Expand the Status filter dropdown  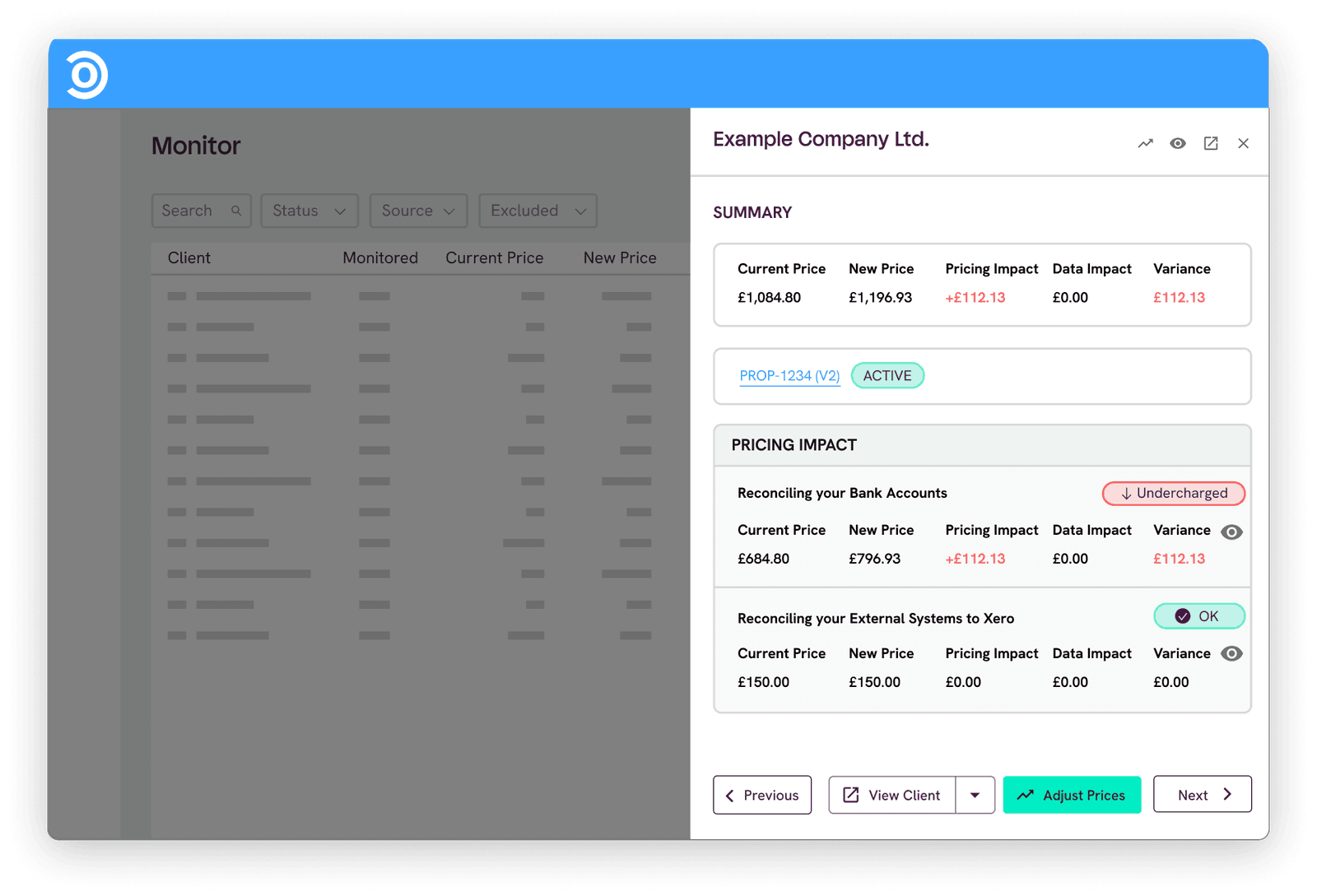click(x=309, y=211)
